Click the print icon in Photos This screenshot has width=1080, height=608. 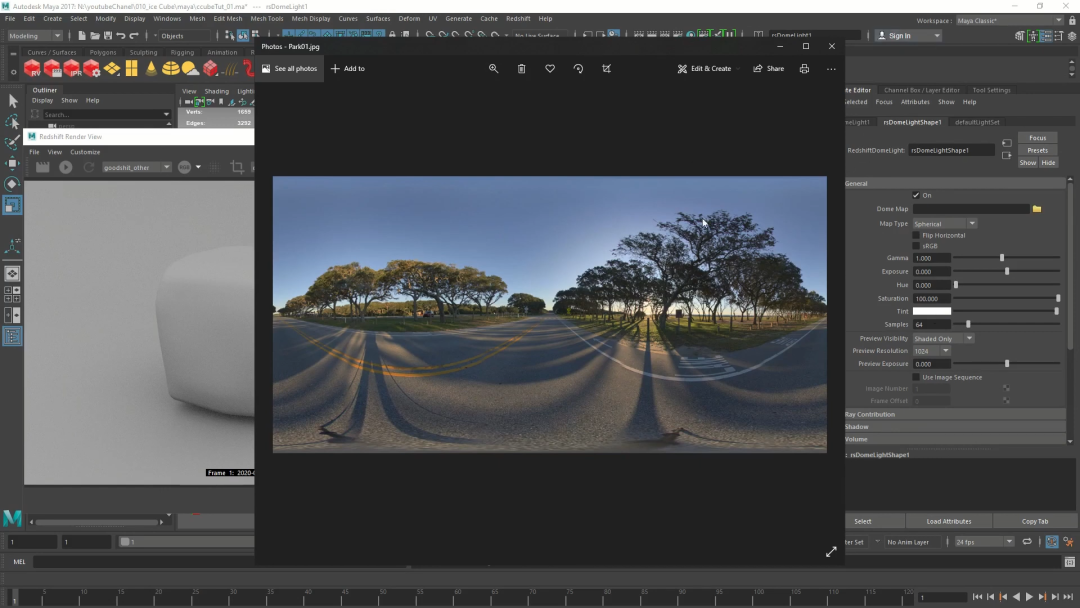coord(804,69)
